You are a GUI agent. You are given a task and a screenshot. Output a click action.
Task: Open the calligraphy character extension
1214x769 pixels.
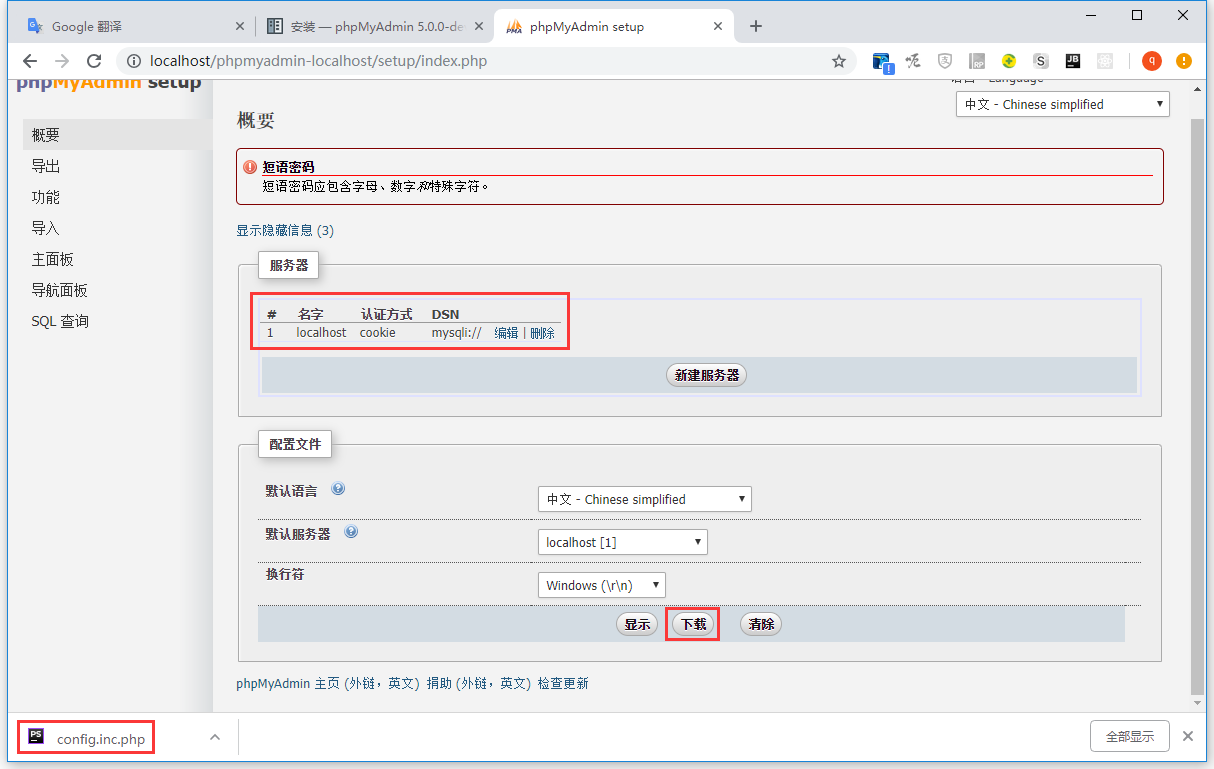coord(913,61)
